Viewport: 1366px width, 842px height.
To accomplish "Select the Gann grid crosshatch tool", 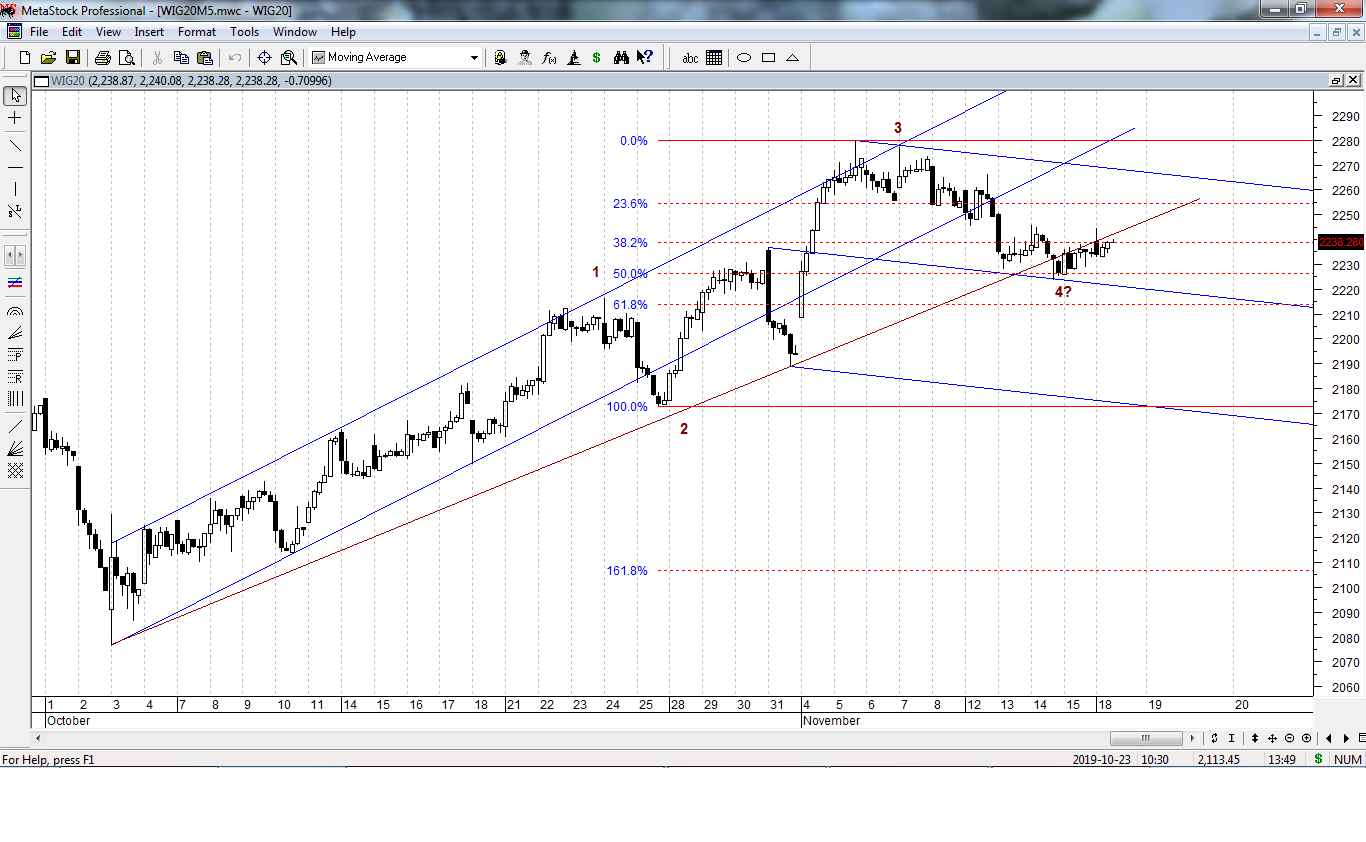I will click(x=15, y=470).
